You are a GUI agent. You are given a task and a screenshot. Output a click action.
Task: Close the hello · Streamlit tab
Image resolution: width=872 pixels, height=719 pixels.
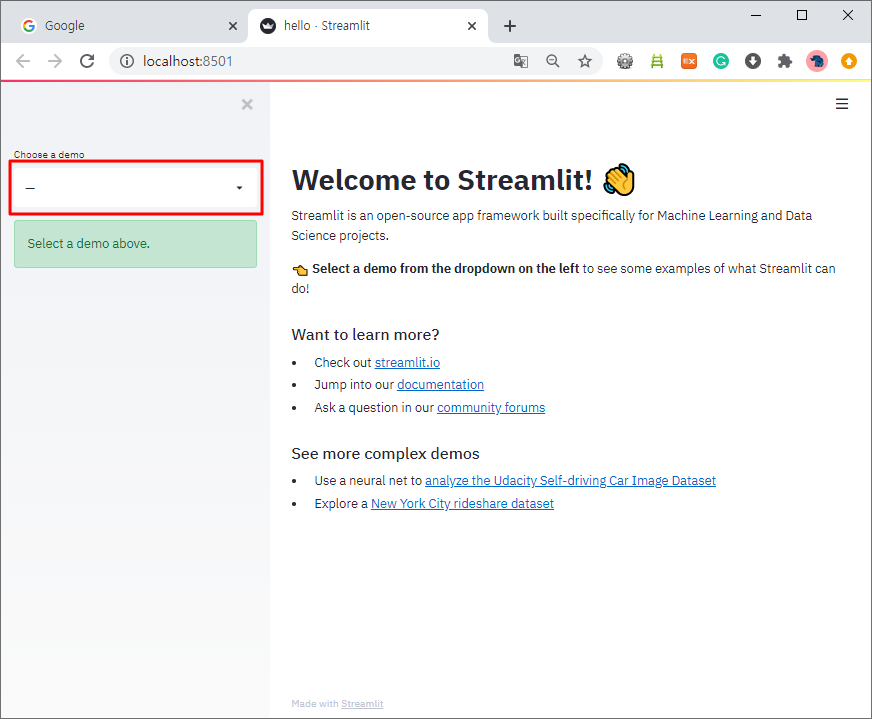472,26
